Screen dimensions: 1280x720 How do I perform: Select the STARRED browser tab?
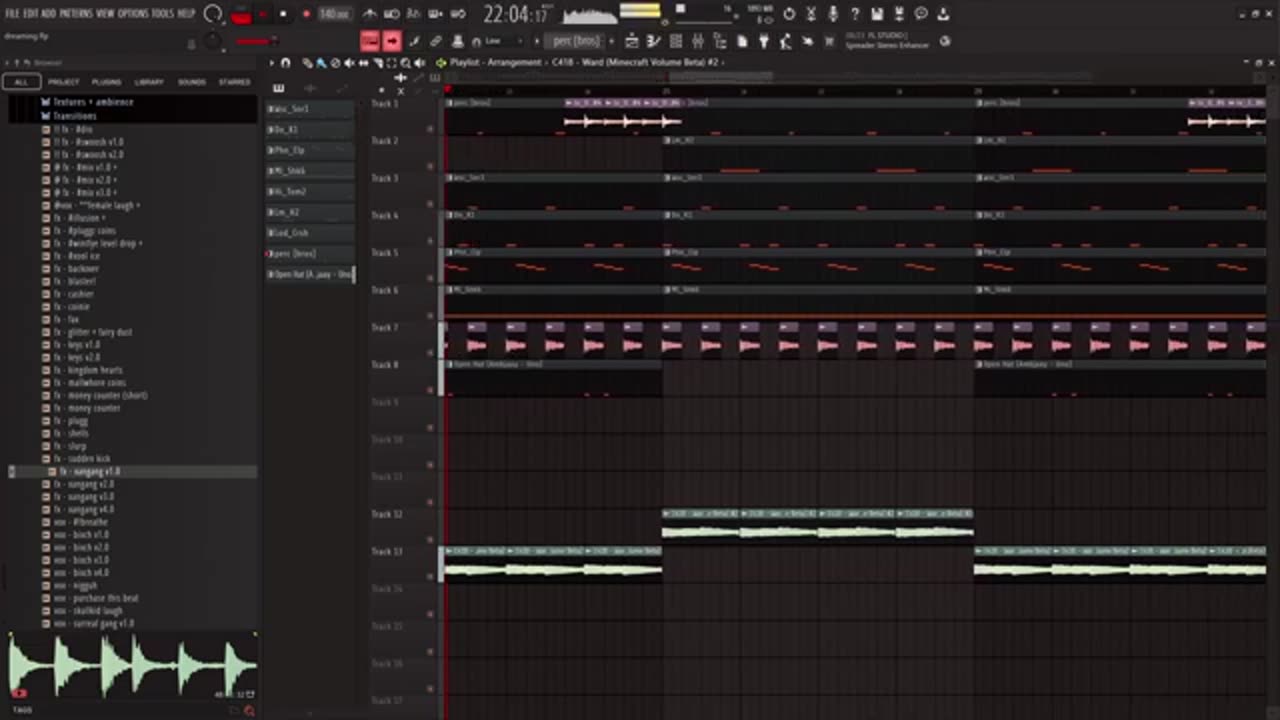[x=235, y=82]
